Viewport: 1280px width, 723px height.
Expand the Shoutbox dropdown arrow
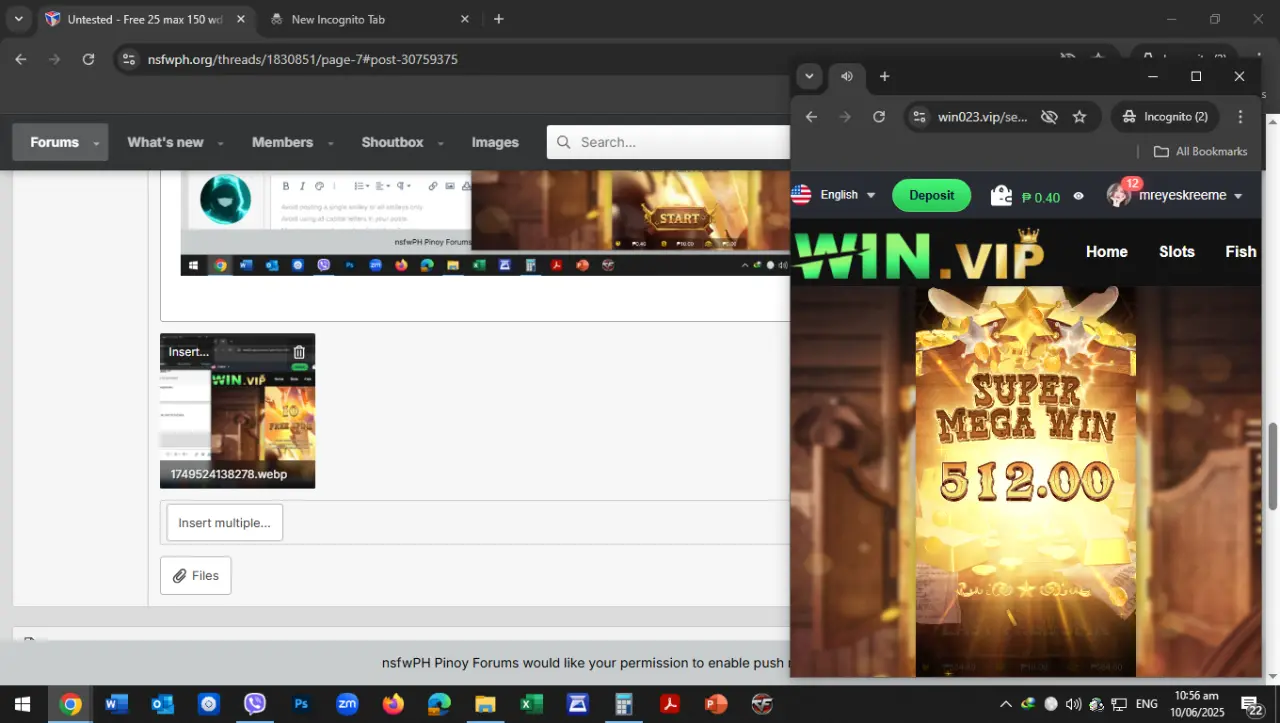pyautogui.click(x=440, y=143)
